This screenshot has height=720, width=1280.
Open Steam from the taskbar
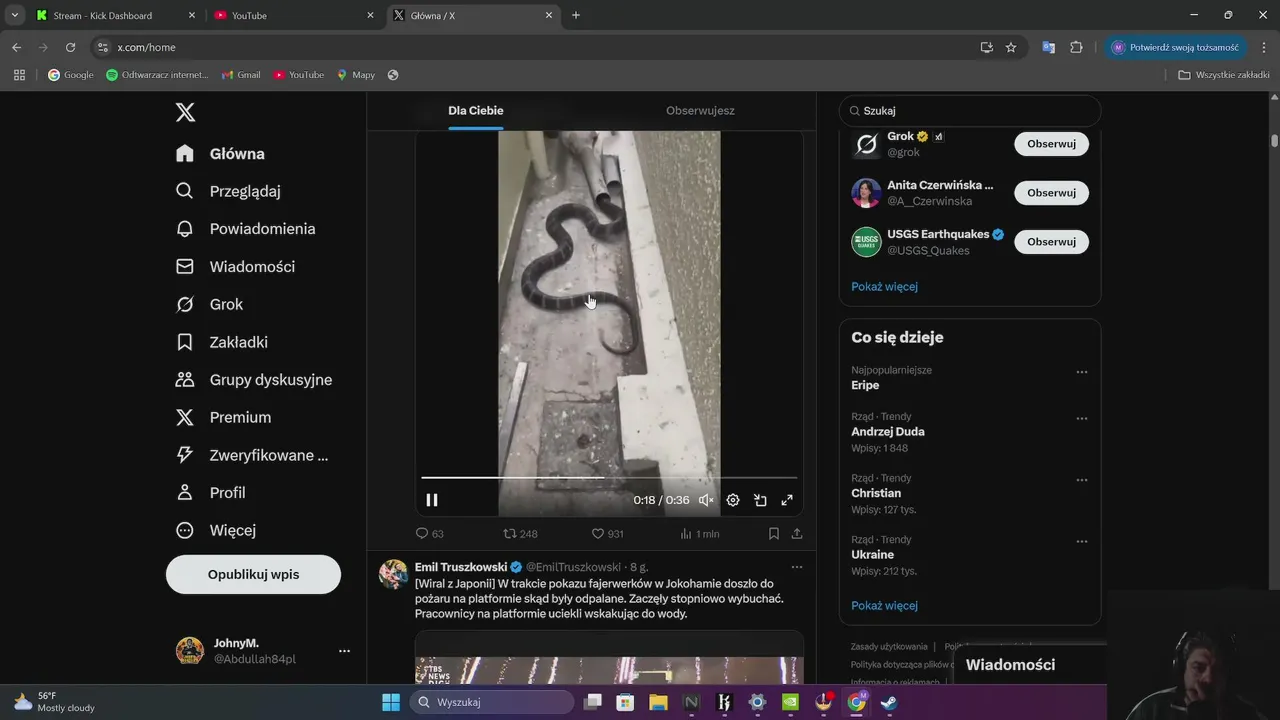point(889,702)
